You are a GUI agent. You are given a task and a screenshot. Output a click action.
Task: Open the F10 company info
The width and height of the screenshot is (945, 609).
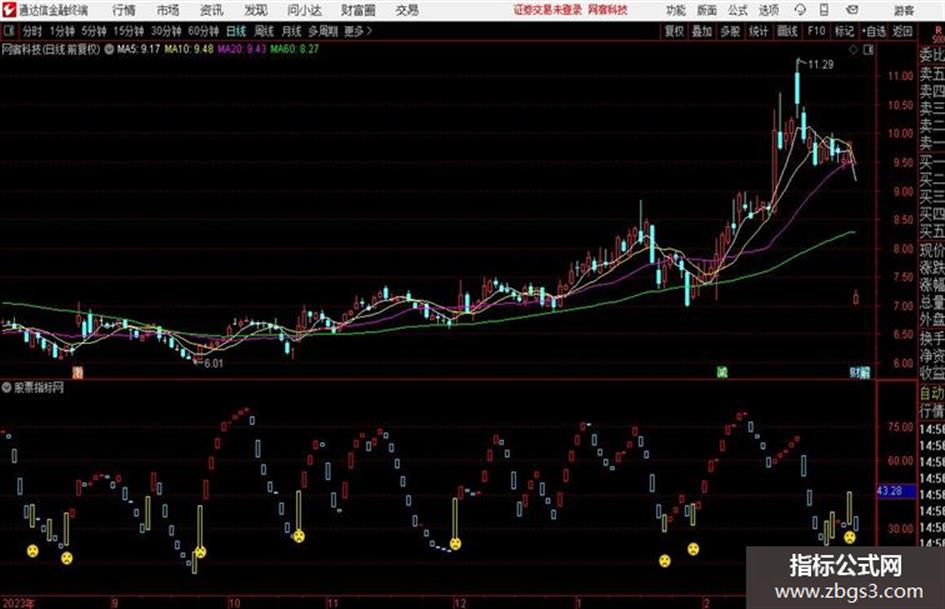[816, 31]
